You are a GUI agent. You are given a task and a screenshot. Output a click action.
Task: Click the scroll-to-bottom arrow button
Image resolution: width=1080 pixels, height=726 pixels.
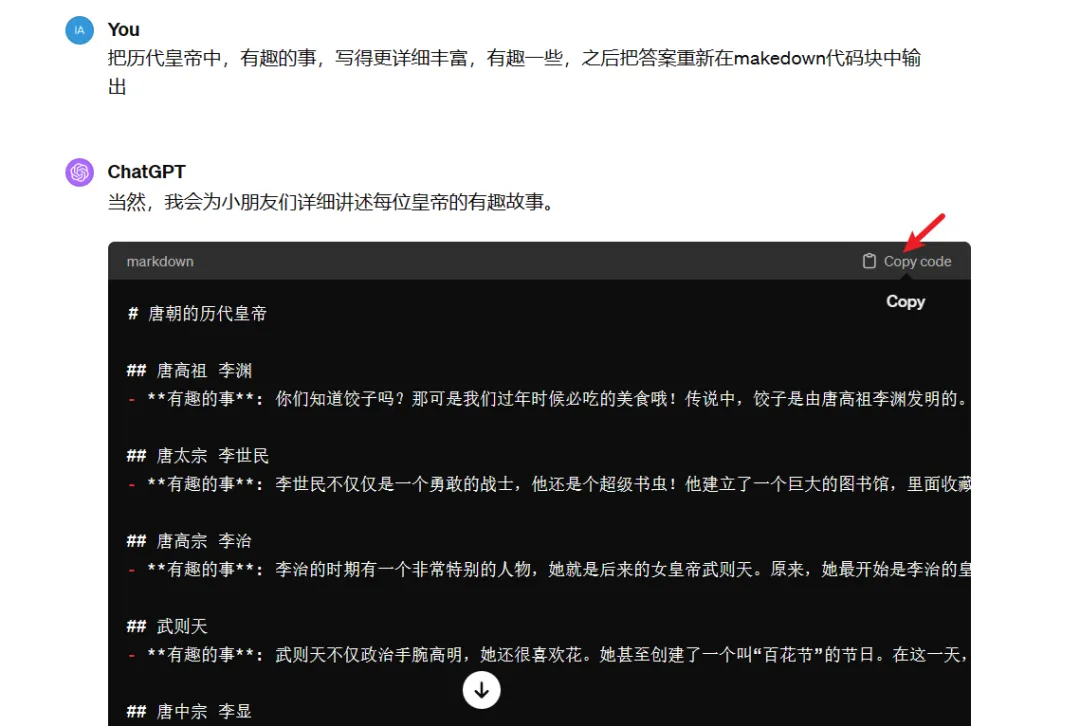[481, 690]
